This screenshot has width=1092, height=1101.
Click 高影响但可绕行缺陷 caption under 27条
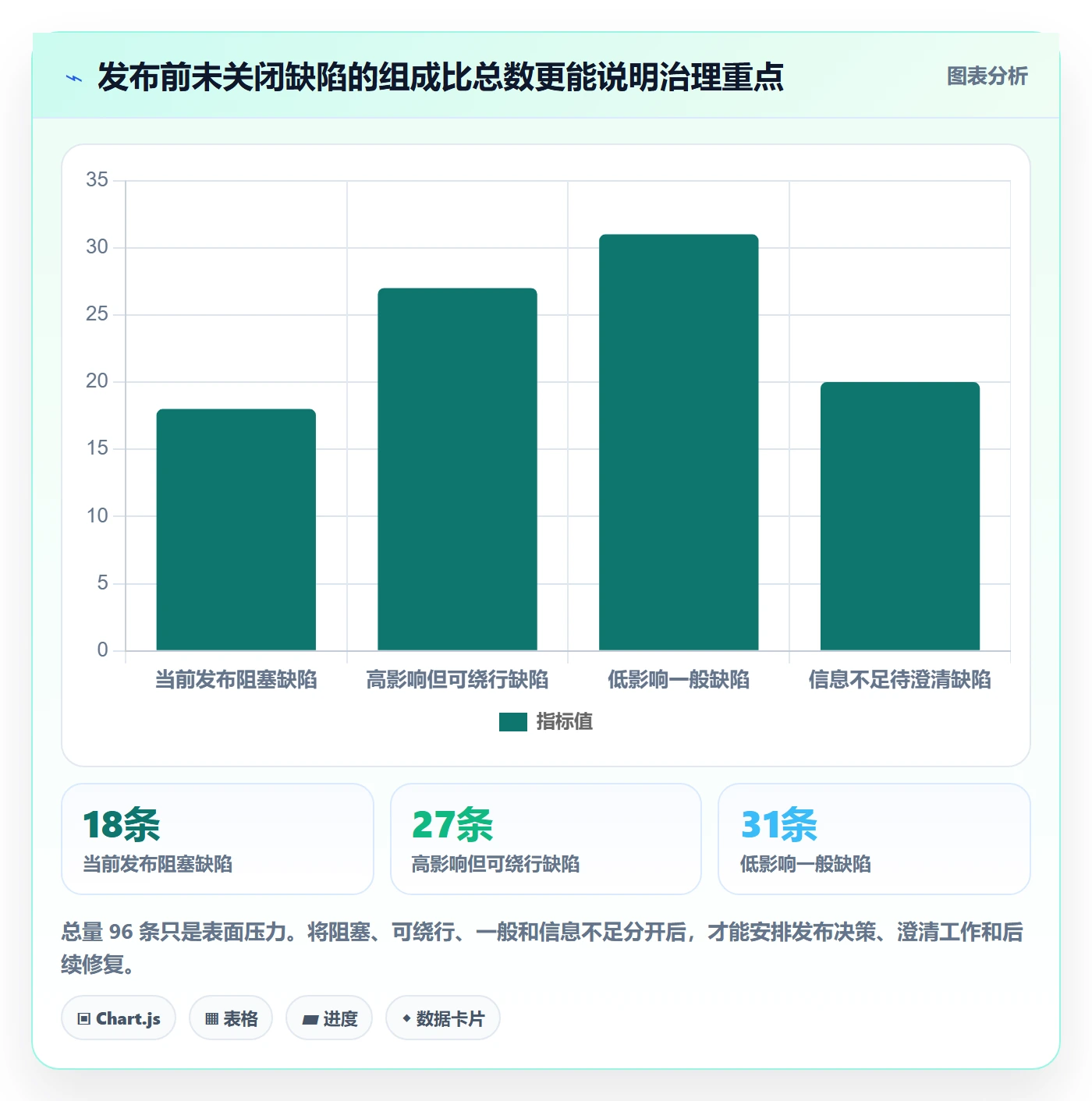click(x=495, y=864)
